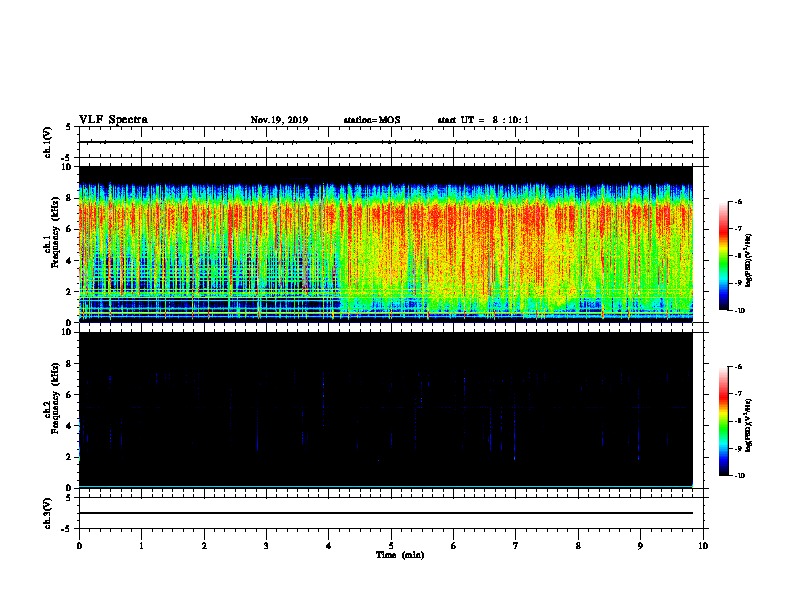This screenshot has width=792, height=612.
Task: Click the "-7" label on ch.1 colorbar
Action: pos(738,229)
